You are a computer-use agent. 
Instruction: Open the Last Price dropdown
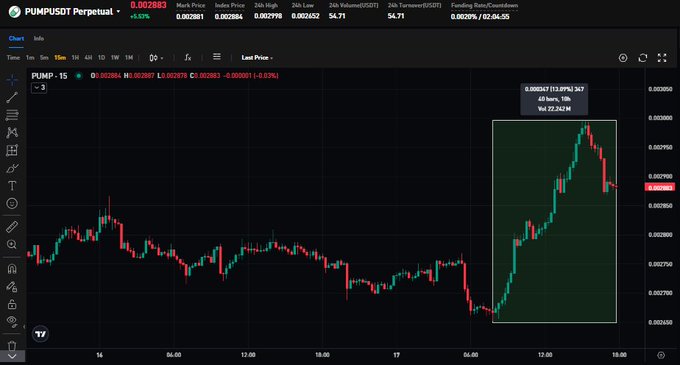click(257, 58)
